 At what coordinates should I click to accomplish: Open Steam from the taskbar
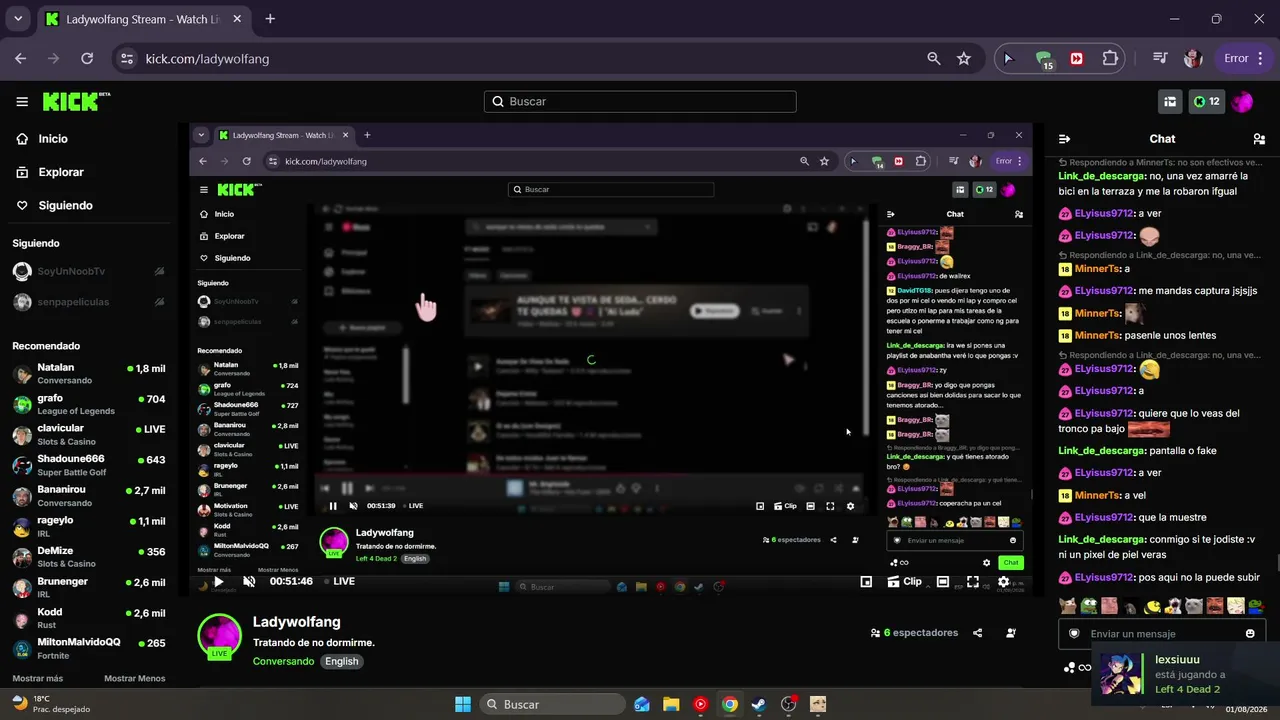point(759,704)
